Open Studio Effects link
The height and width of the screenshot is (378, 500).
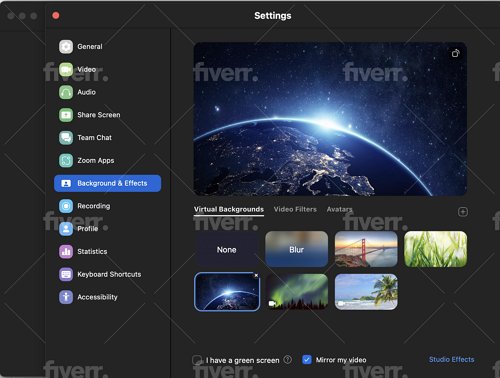(452, 360)
